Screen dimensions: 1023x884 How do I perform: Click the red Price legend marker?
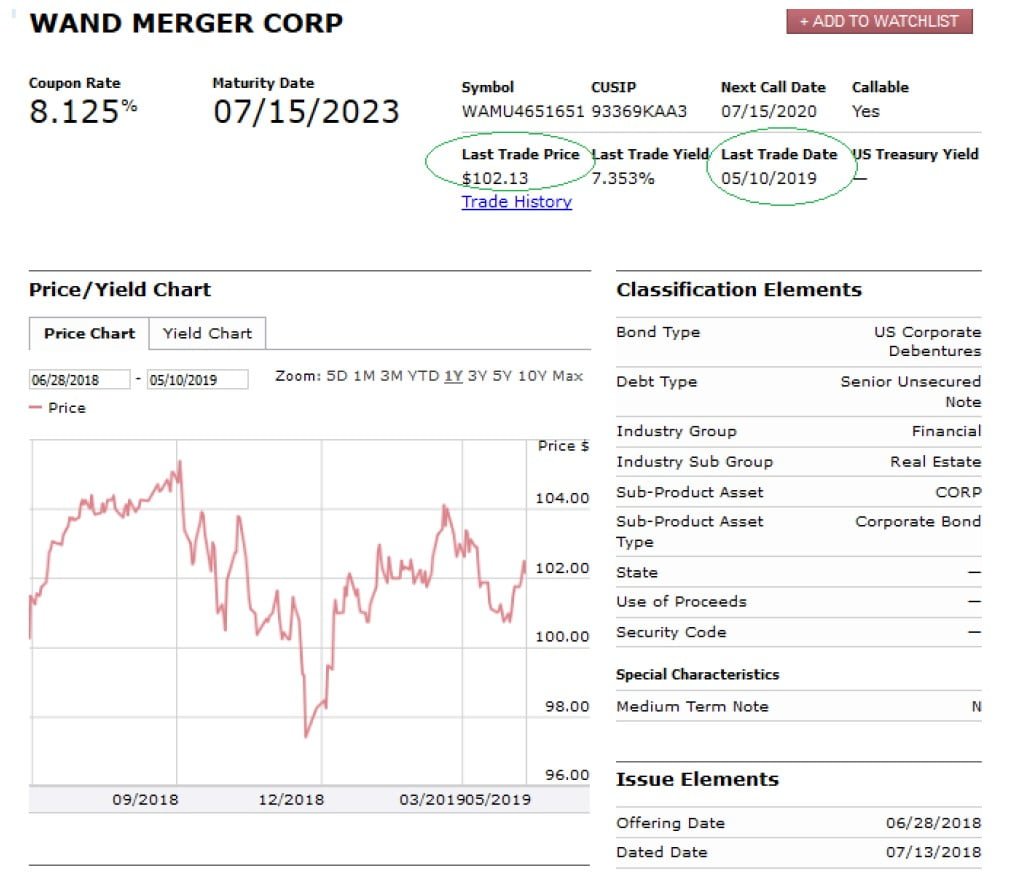(36, 408)
